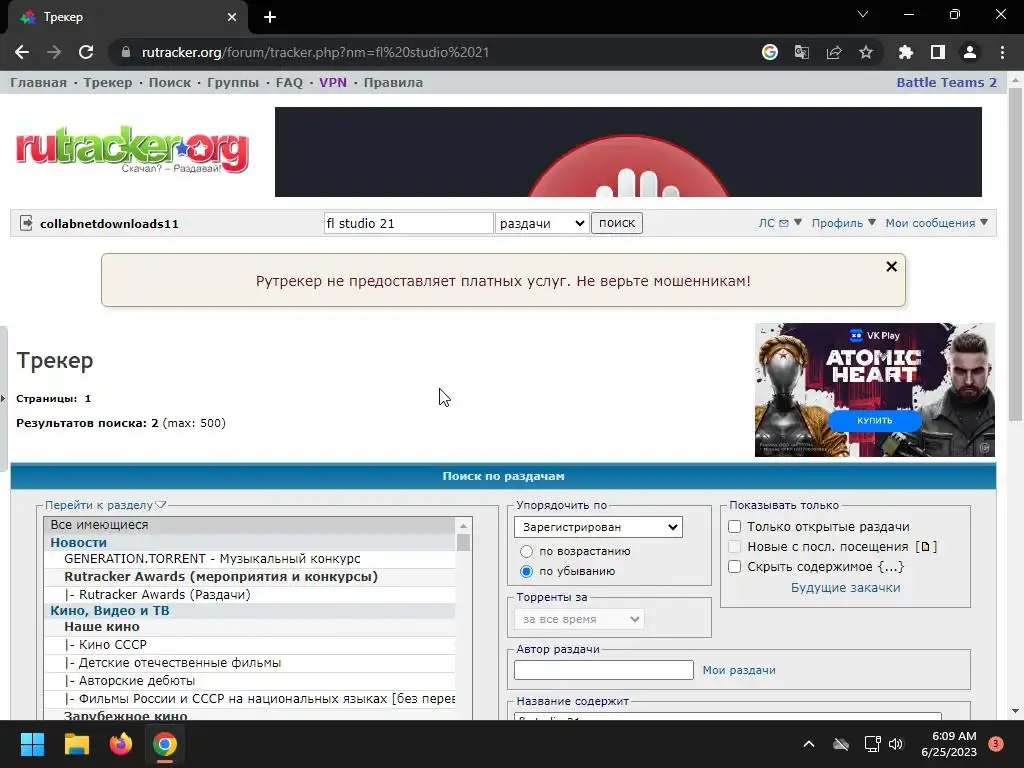The height and width of the screenshot is (768, 1024).
Task: Select |- Кино СССР in forum list
Action: 249,645
